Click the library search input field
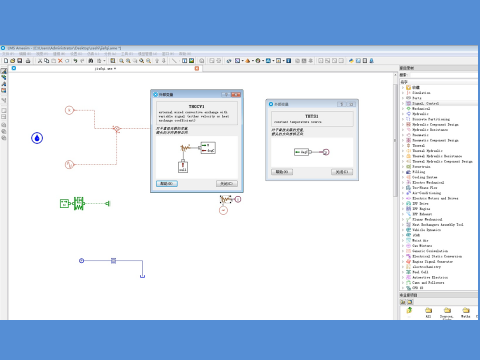Viewport: 480px width, 360px height. pyautogui.click(x=443, y=75)
